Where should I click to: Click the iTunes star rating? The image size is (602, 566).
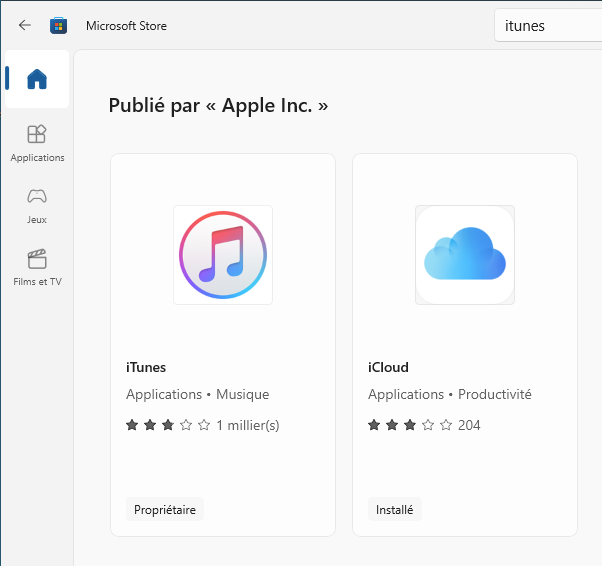point(168,425)
